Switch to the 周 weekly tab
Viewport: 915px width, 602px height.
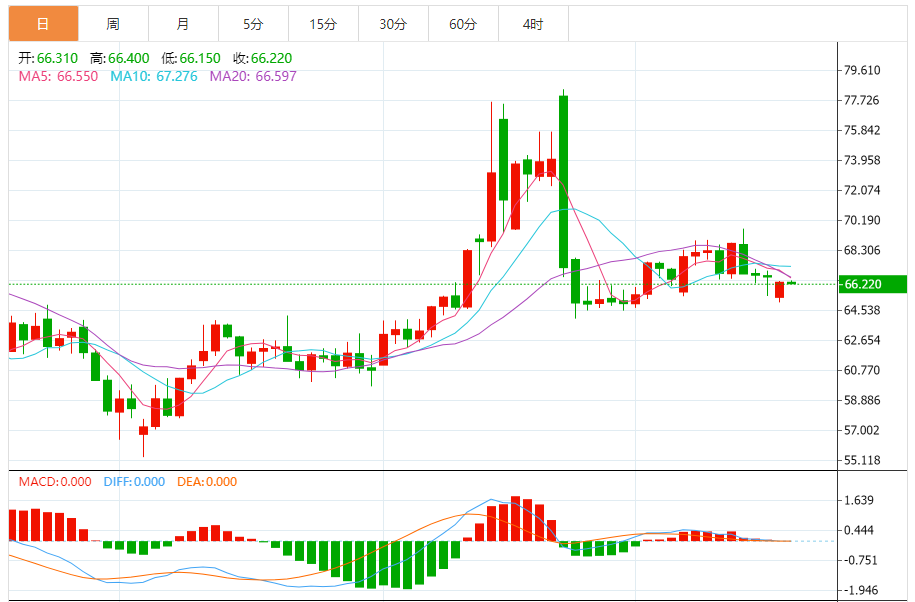coord(113,24)
